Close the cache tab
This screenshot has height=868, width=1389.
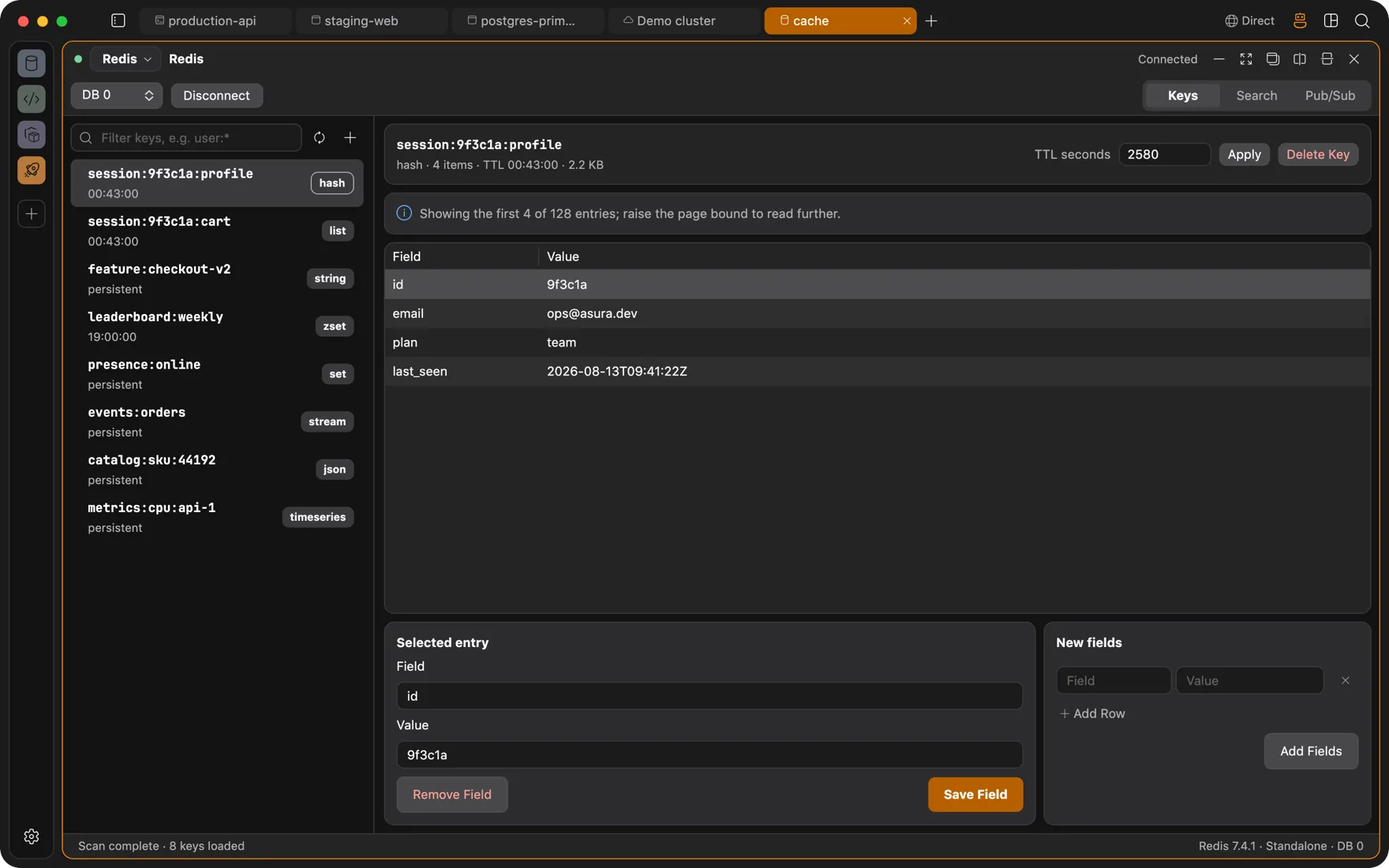click(907, 21)
